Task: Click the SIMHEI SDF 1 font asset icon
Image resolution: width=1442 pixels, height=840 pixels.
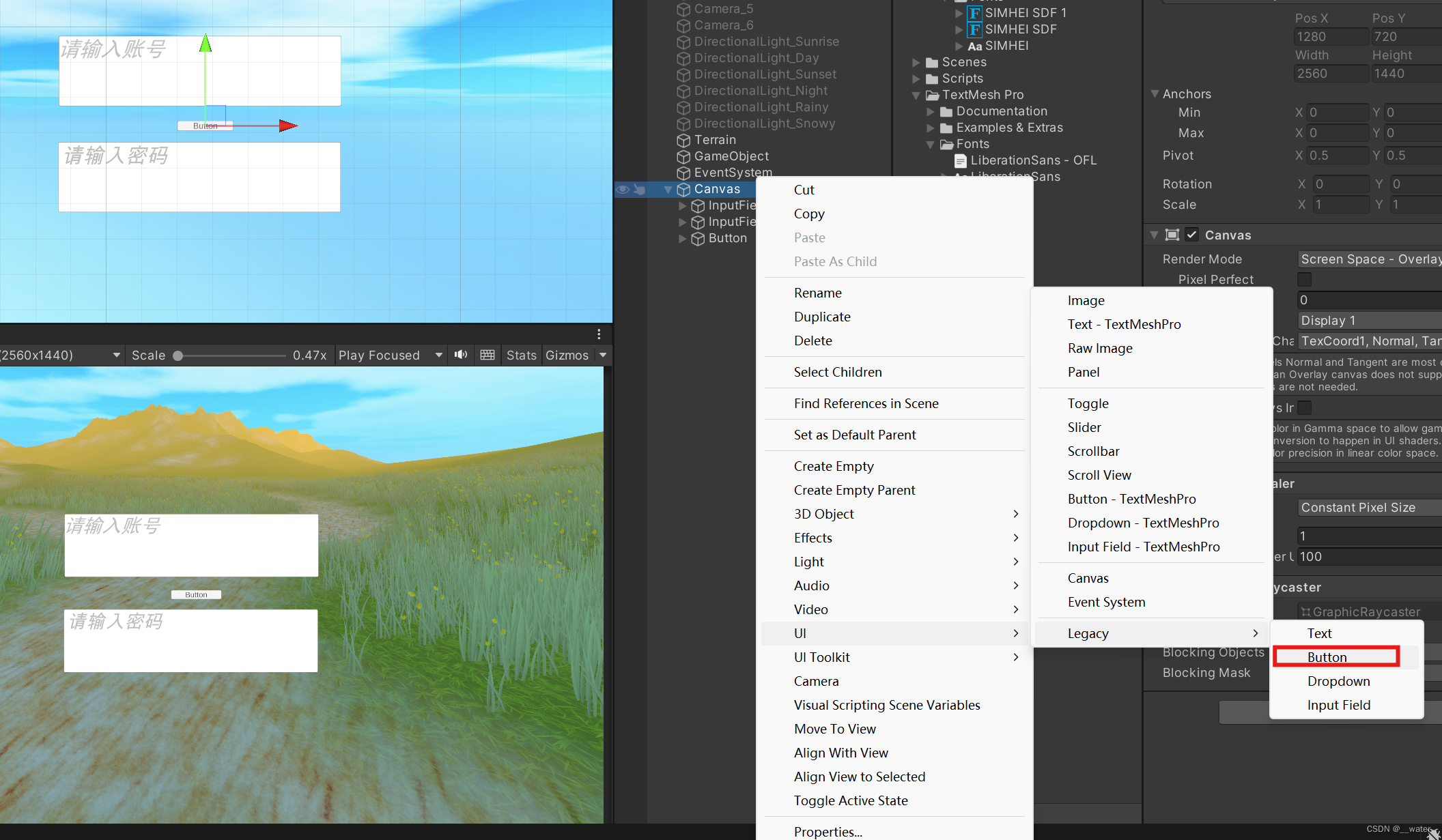Action: coord(975,13)
